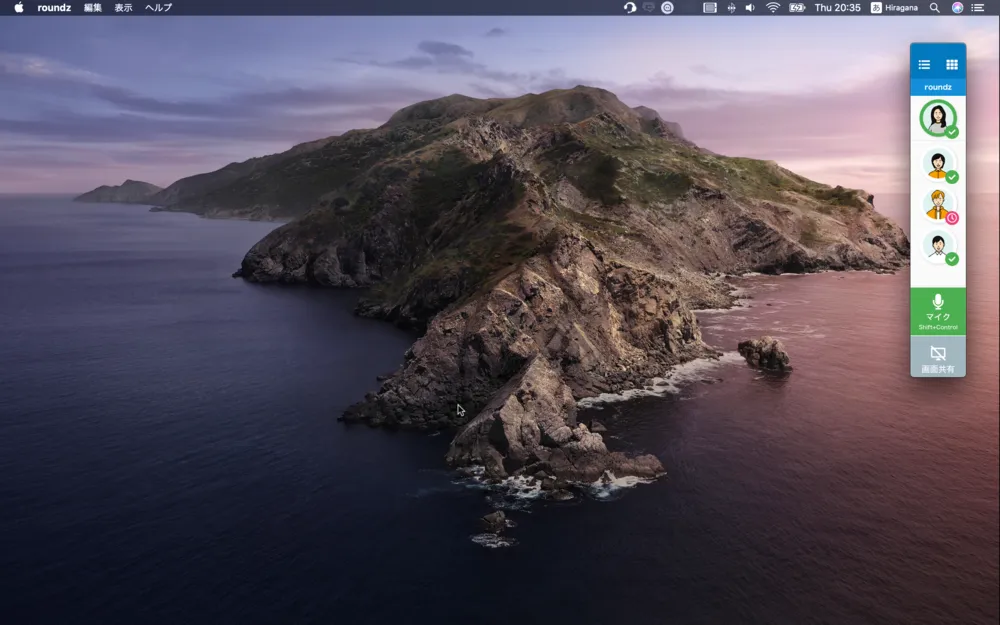
Task: Click the Thu 20:35 clock
Action: pyautogui.click(x=837, y=8)
